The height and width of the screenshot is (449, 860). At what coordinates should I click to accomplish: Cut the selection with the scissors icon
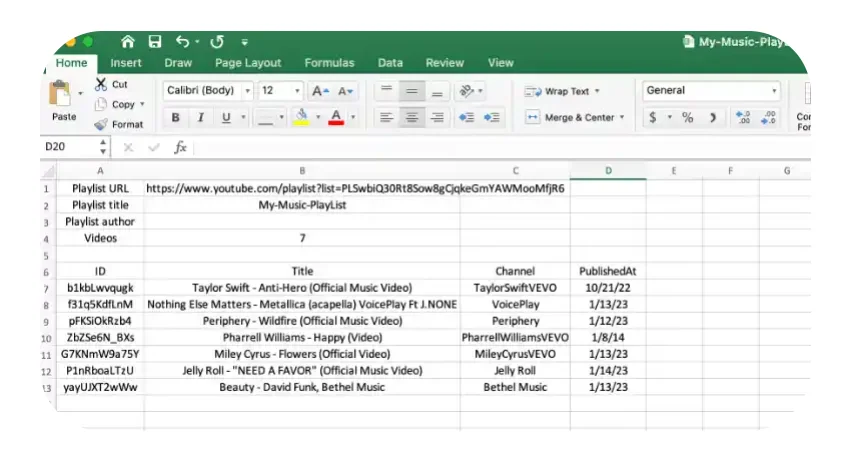(x=101, y=84)
